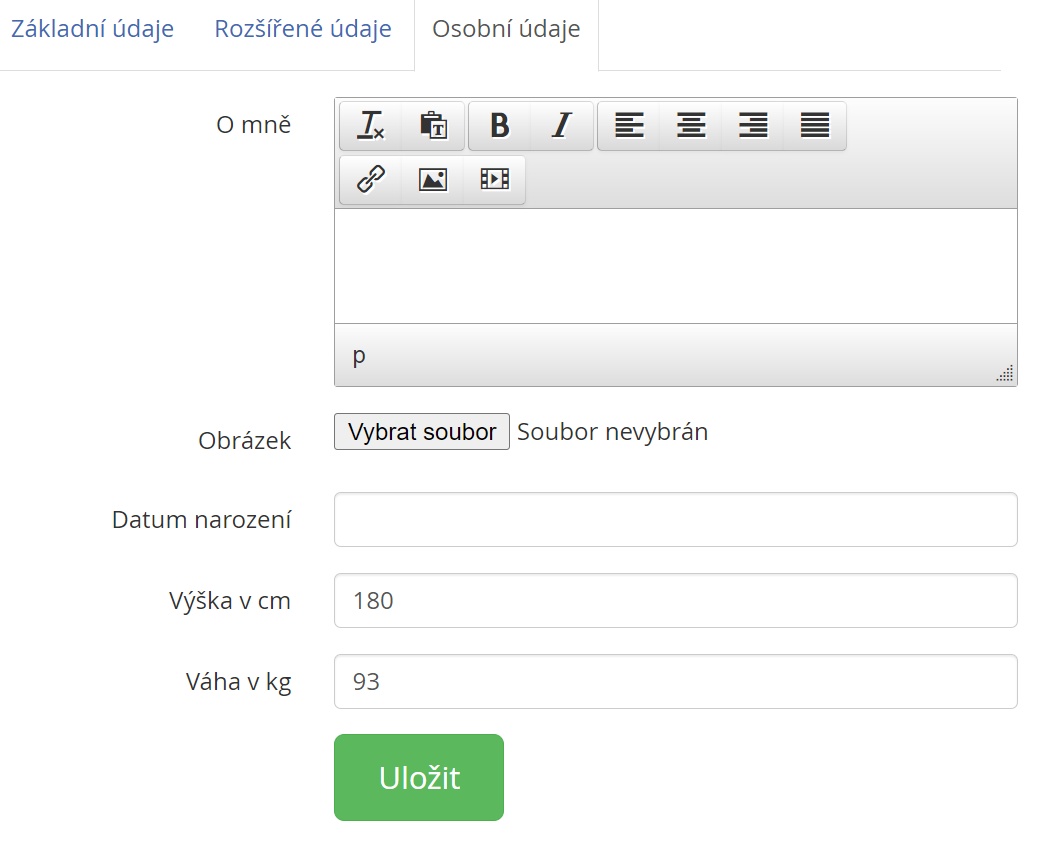This screenshot has height=841, width=1048.
Task: Align text left in editor
Action: coord(629,126)
